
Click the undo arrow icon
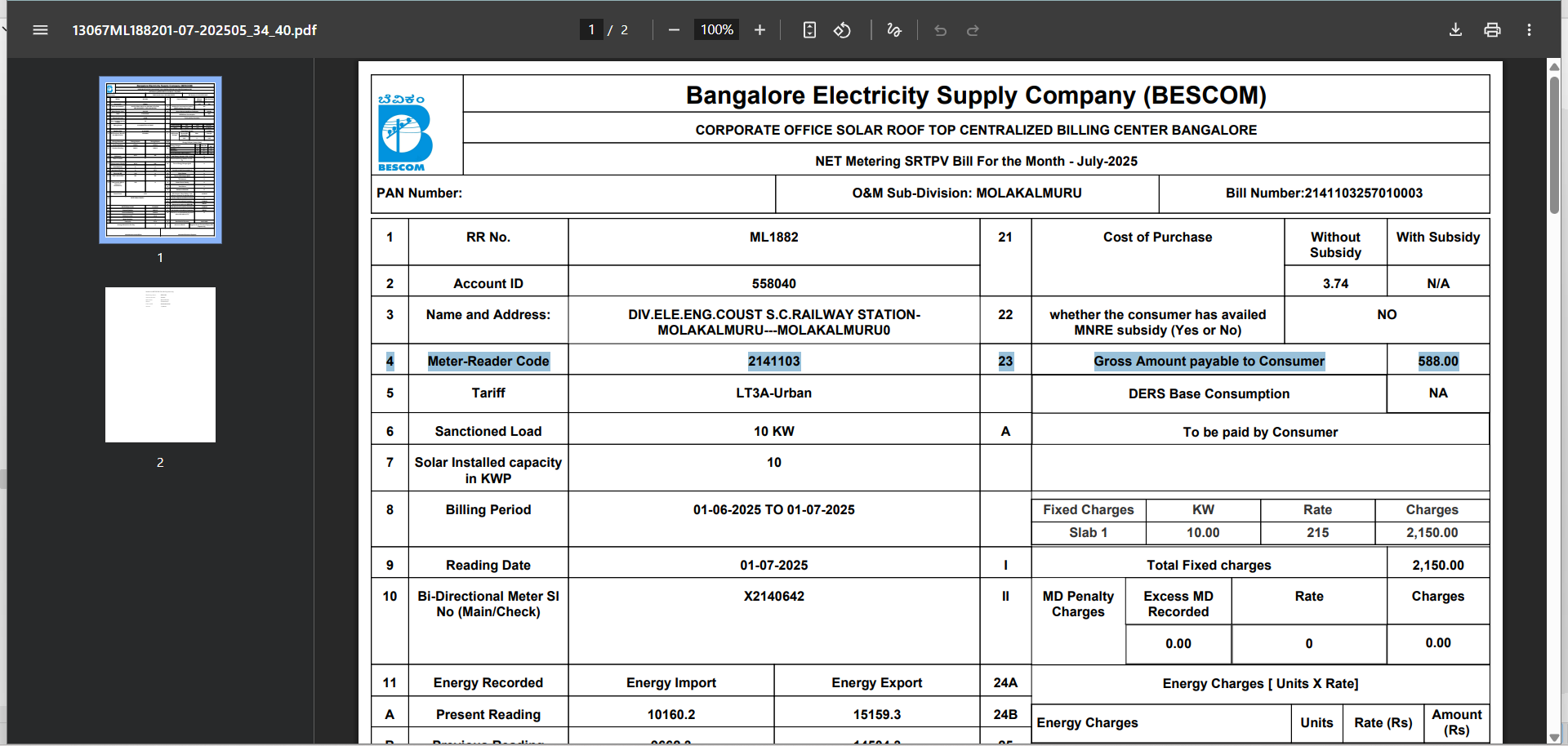(x=941, y=30)
